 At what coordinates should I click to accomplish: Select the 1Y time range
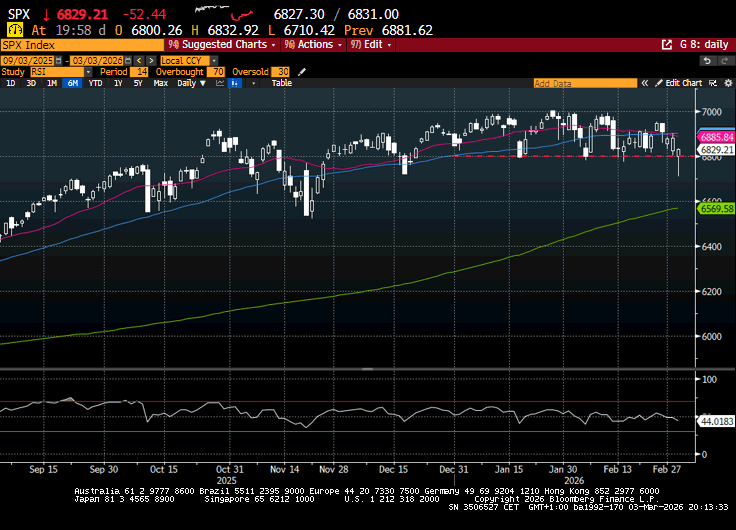118,83
